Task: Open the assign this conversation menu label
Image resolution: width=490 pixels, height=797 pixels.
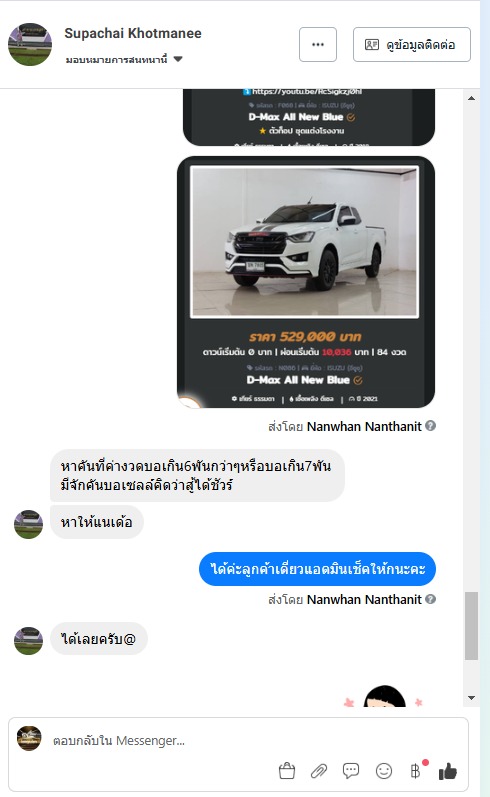Action: click(x=116, y=59)
